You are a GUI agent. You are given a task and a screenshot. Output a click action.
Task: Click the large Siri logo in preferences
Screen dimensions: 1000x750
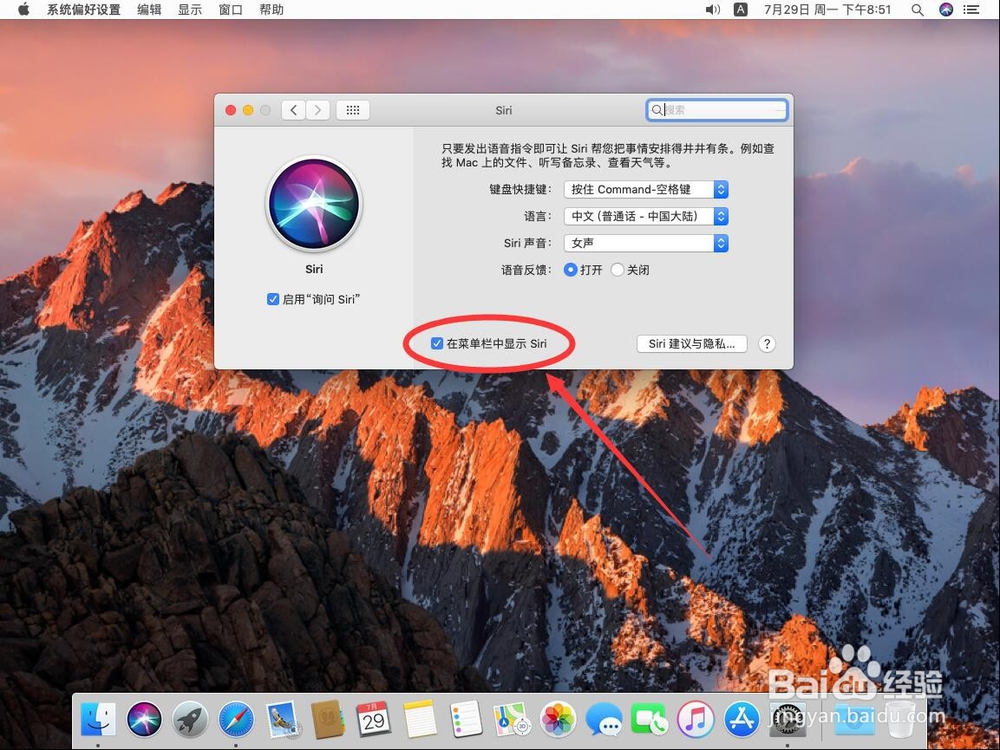[x=314, y=204]
